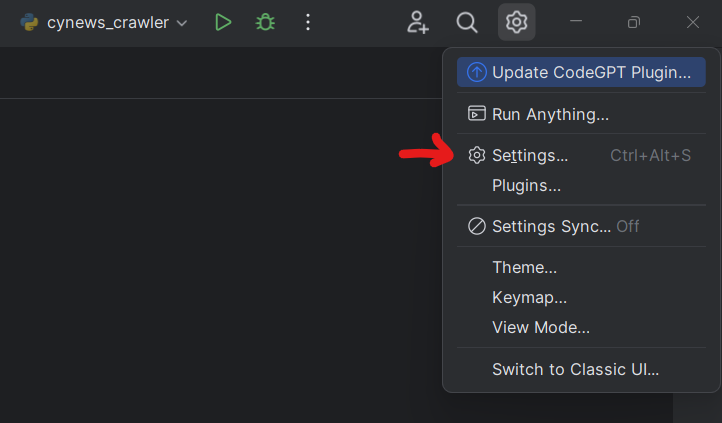This screenshot has height=423, width=722.
Task: Click the Python logo beside cynews_crawler
Action: [30, 22]
